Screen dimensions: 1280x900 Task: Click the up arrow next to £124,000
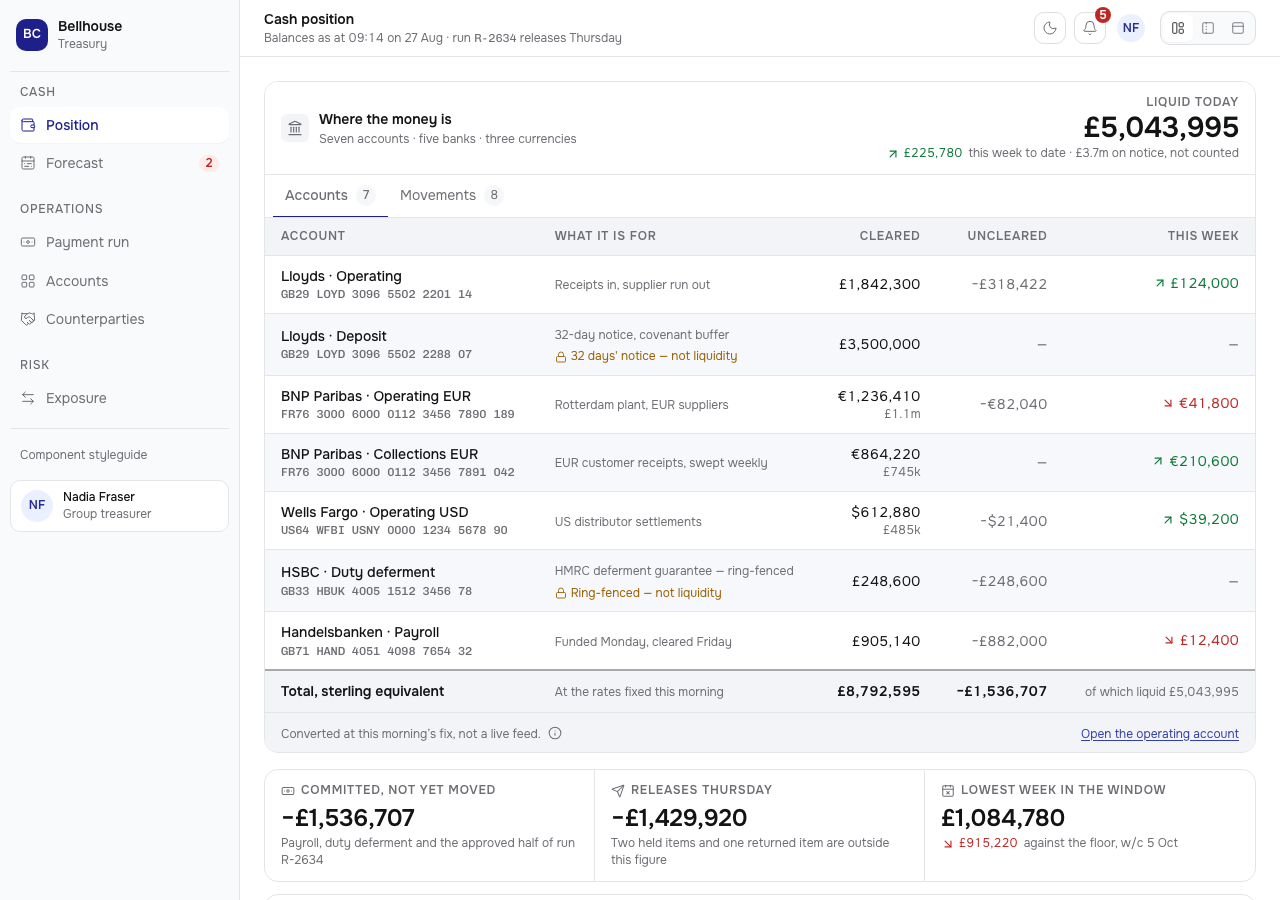pos(1160,283)
